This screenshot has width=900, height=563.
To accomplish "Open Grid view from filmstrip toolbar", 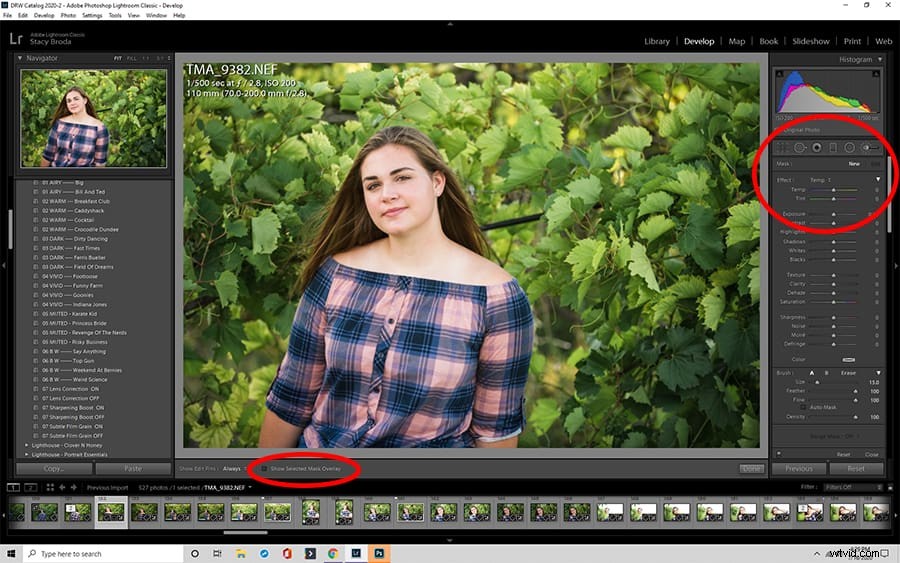I will tap(50, 487).
